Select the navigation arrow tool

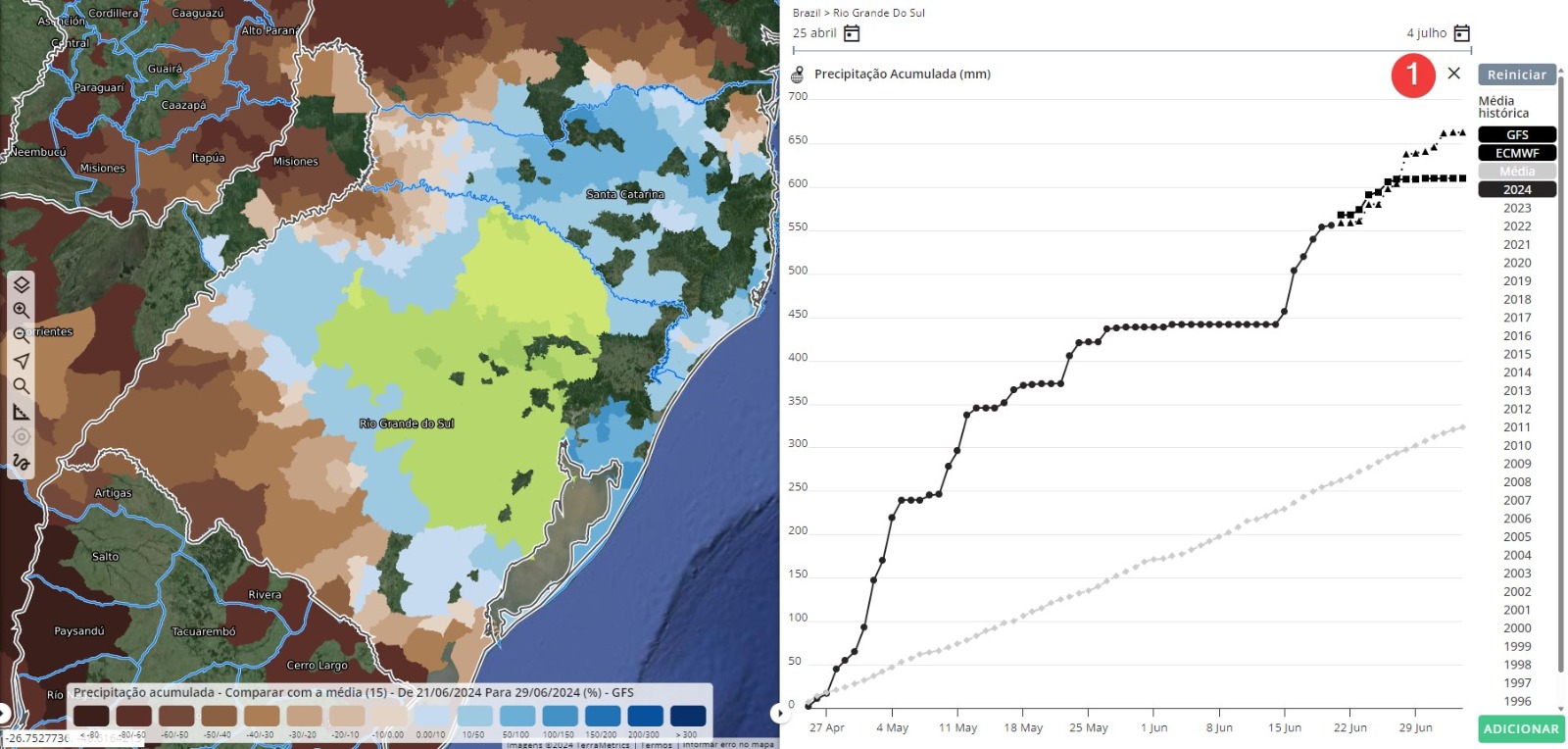point(21,361)
